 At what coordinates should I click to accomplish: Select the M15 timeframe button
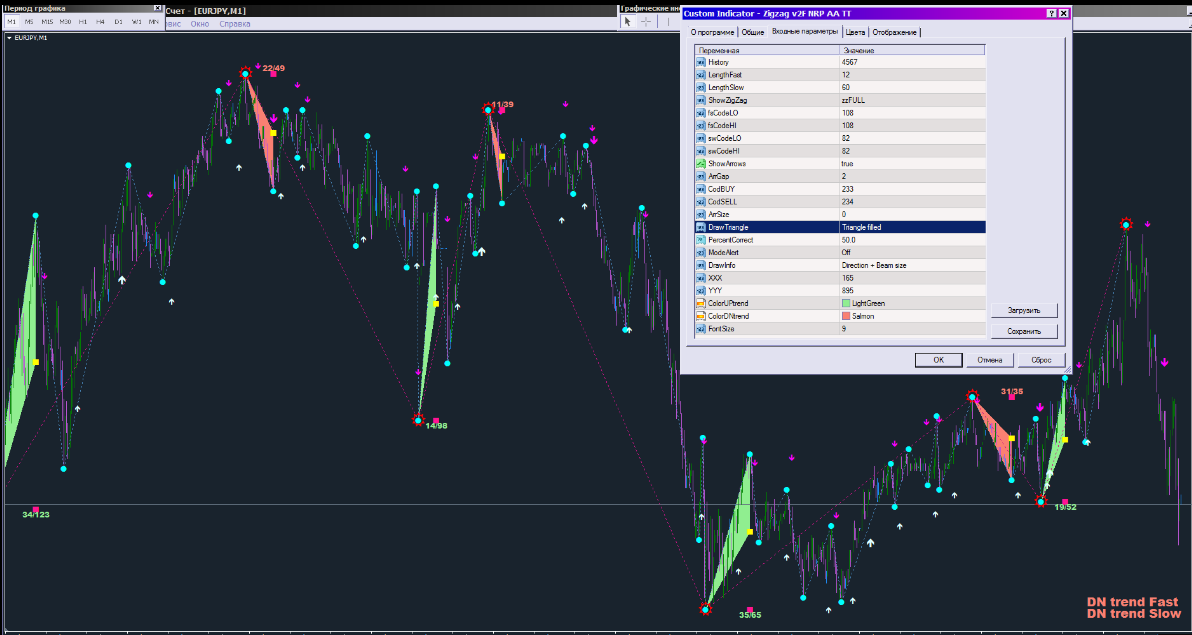tap(47, 21)
